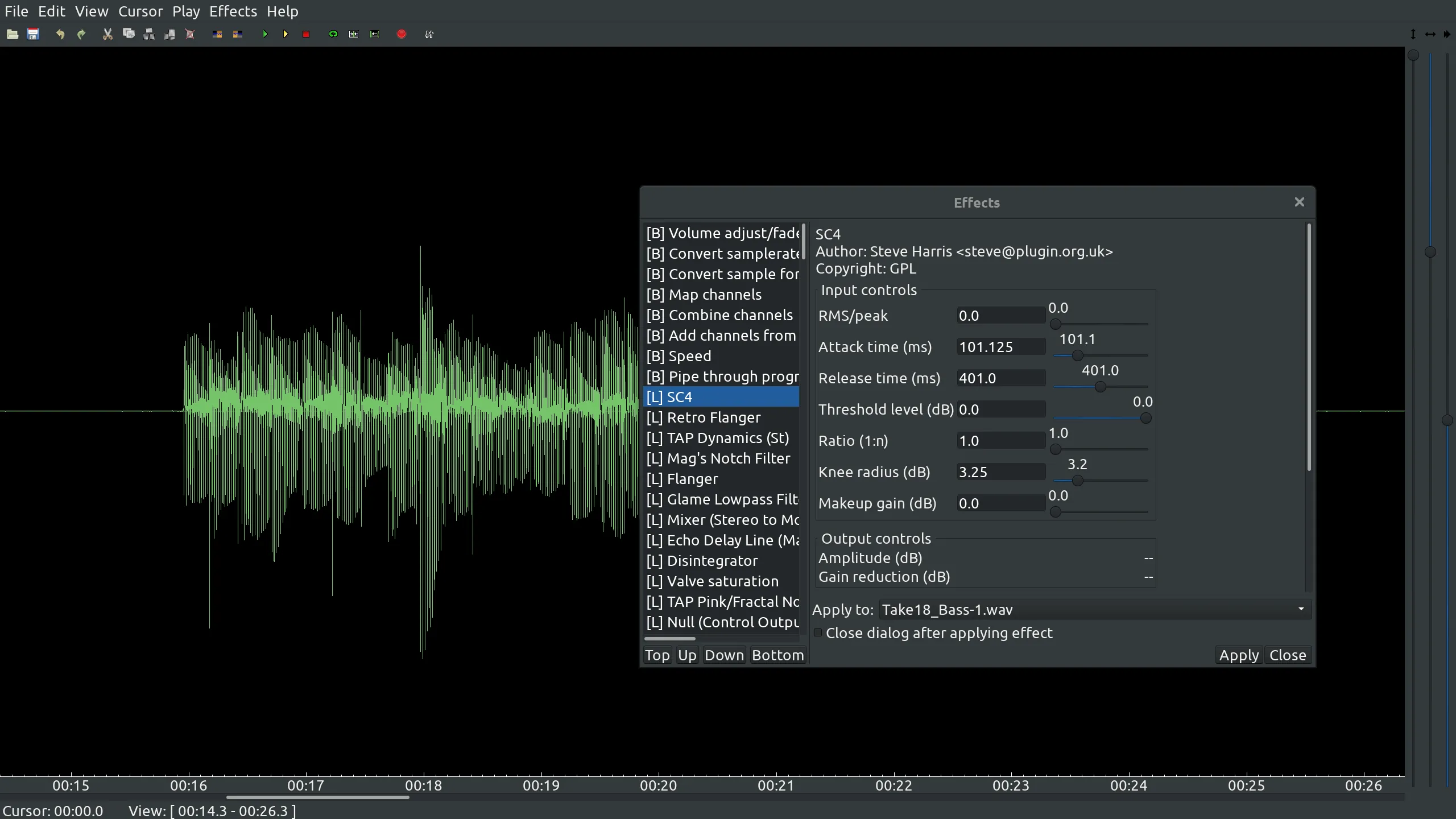This screenshot has height=819, width=1456.
Task: Click the vertical zoom arrow icon
Action: [x=1413, y=34]
